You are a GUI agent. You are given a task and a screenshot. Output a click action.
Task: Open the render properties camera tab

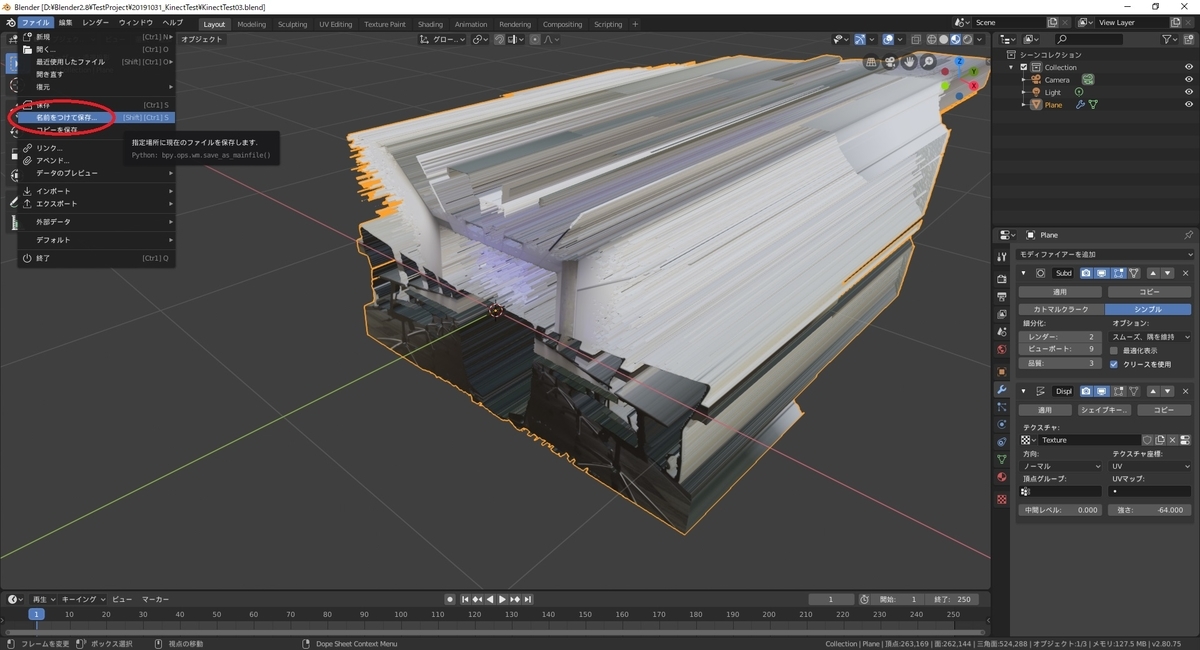1002,279
